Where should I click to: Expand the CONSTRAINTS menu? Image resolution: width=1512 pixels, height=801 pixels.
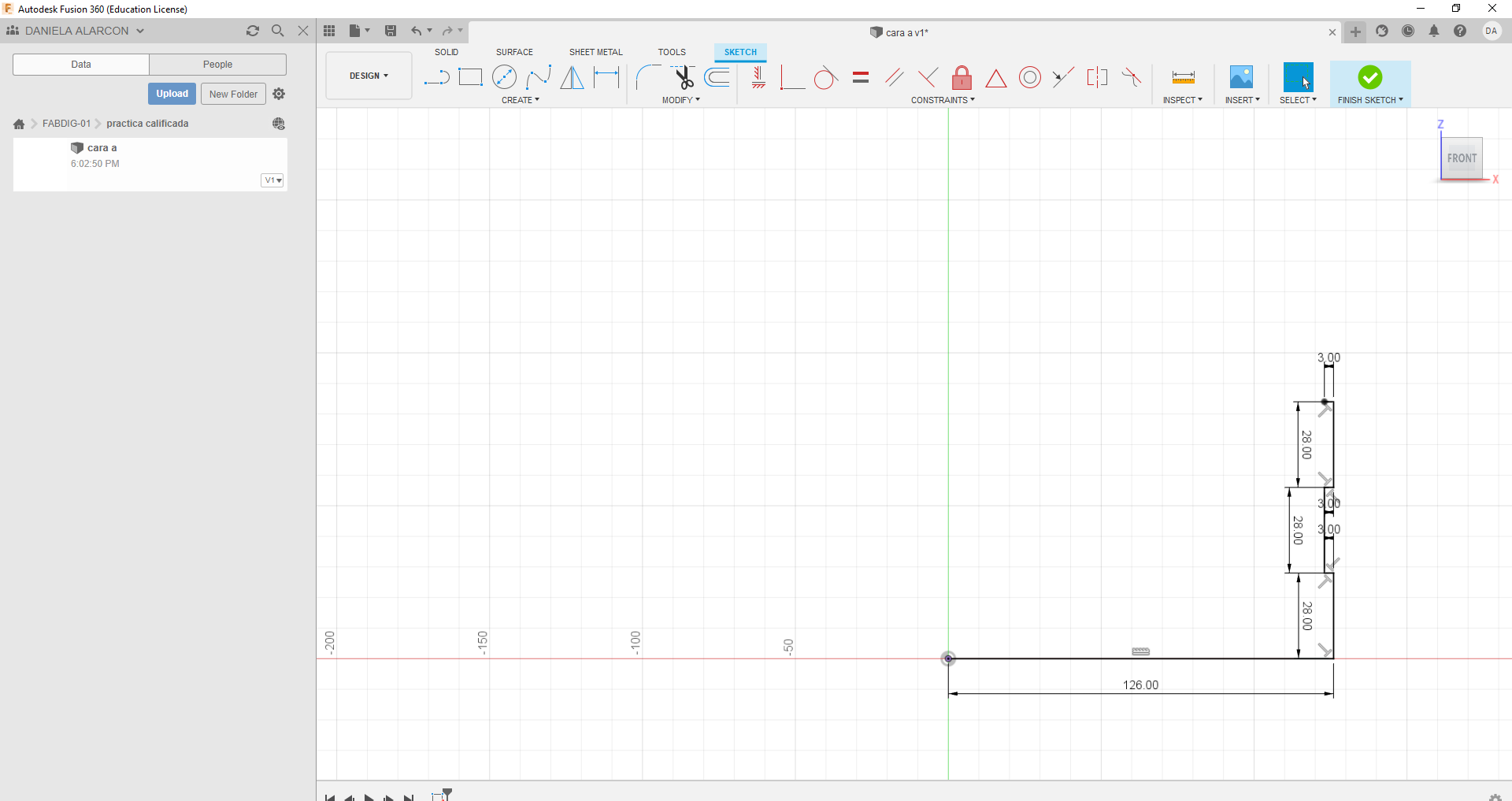[x=943, y=100]
